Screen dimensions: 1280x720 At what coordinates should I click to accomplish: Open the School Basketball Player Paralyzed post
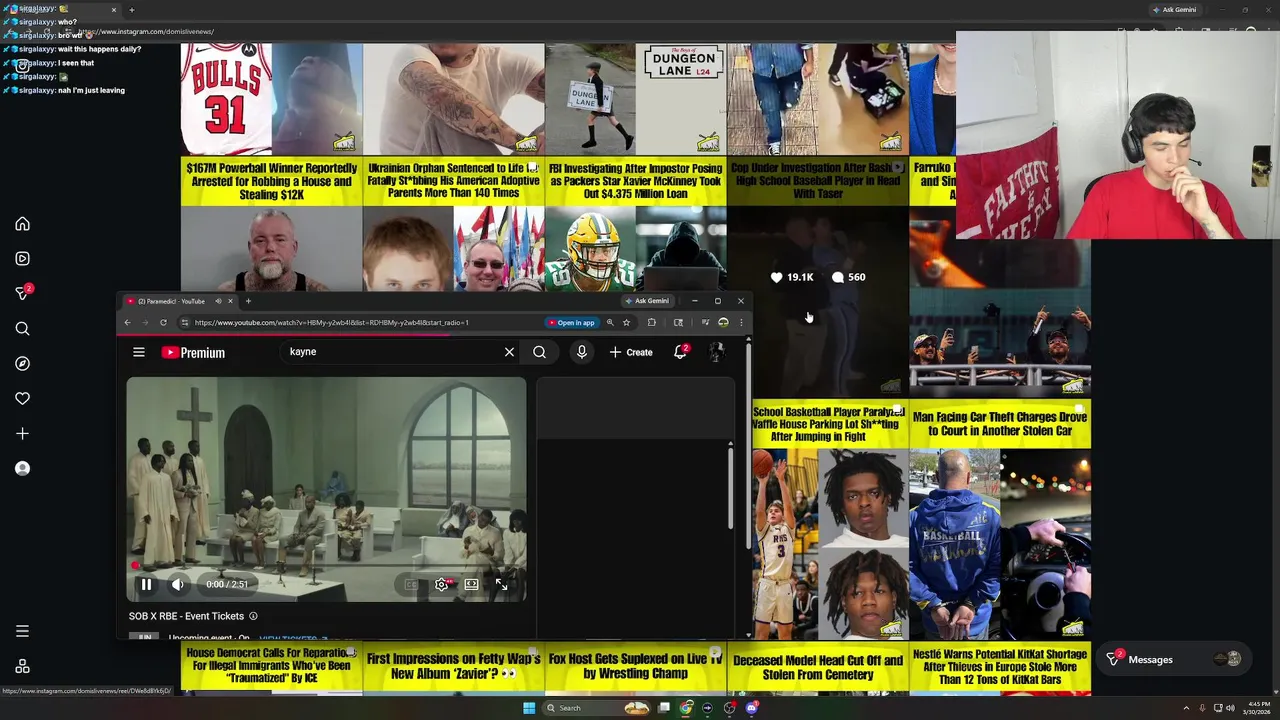point(830,520)
